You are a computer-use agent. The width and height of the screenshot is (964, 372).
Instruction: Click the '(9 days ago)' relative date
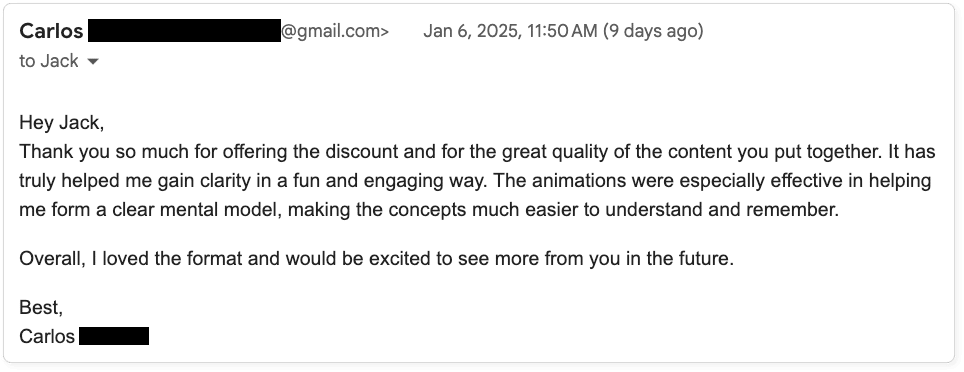(x=653, y=31)
